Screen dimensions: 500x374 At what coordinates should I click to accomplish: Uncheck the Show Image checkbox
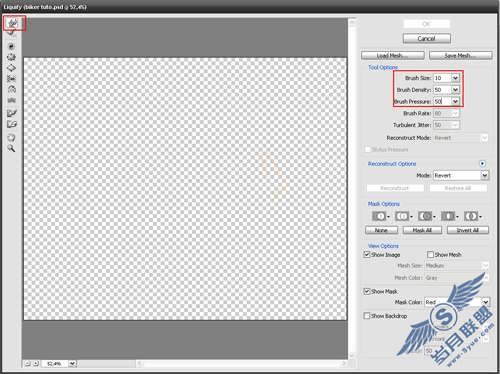coord(367,255)
